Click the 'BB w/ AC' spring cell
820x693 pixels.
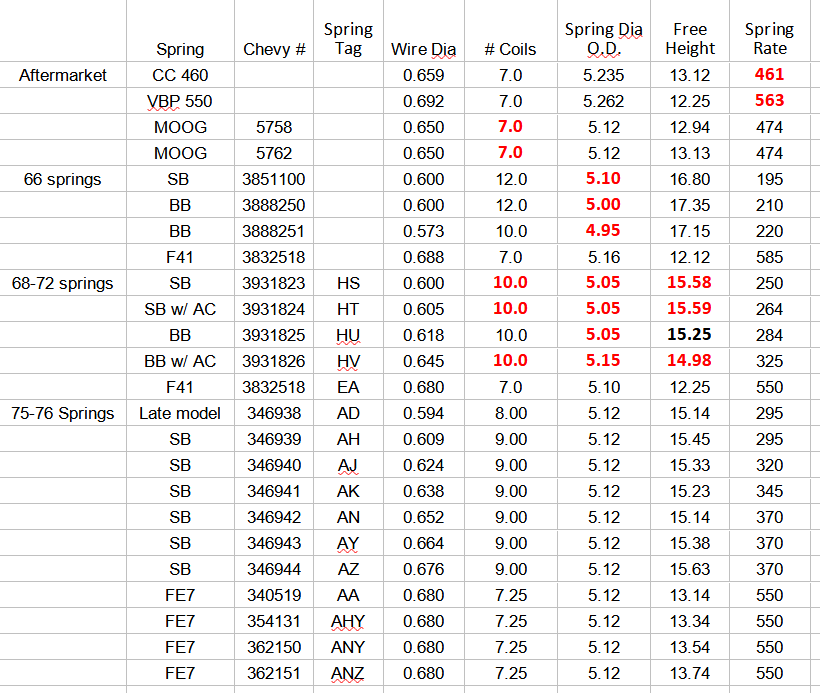point(180,361)
